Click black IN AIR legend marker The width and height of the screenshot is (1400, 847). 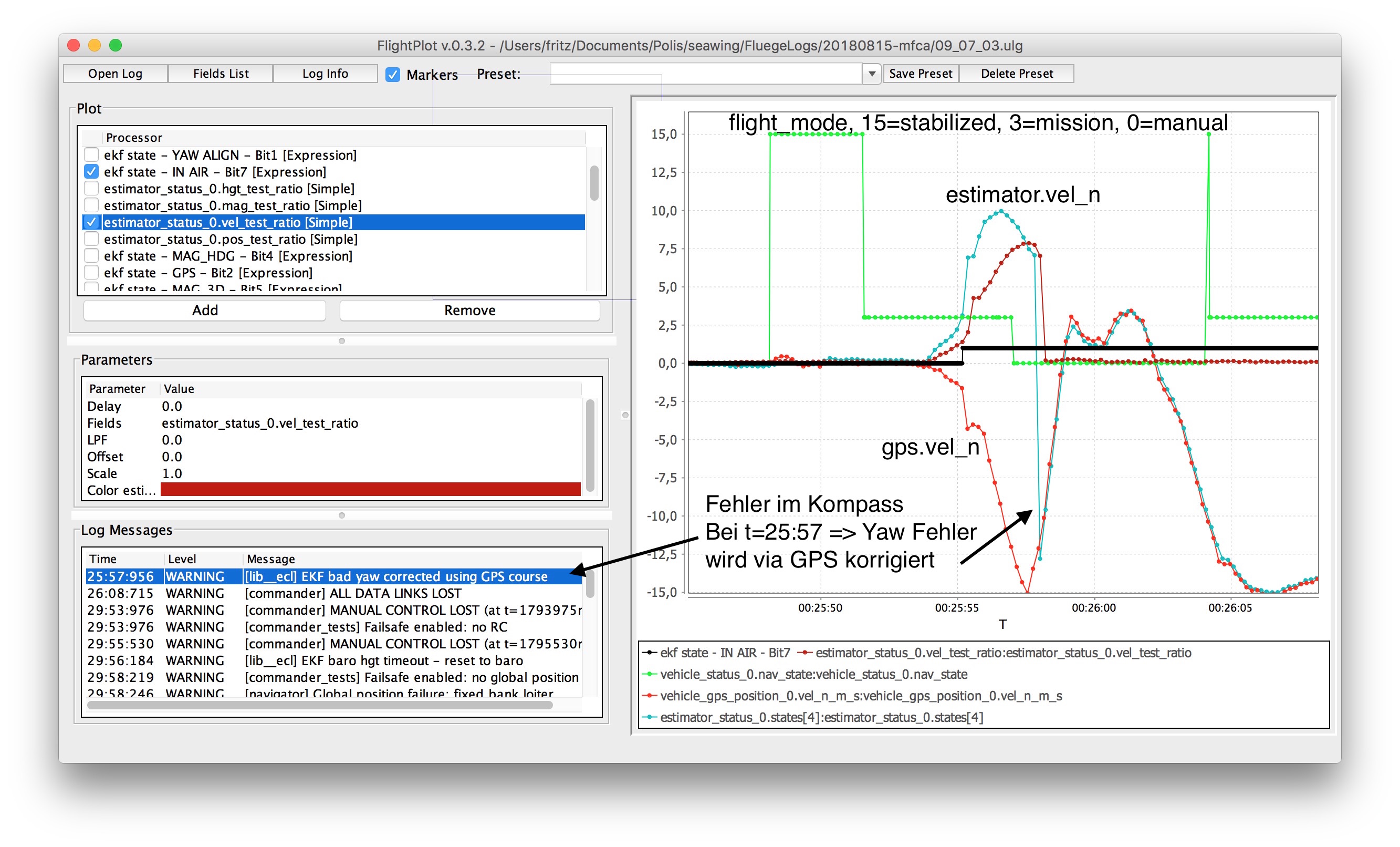pyautogui.click(x=649, y=653)
